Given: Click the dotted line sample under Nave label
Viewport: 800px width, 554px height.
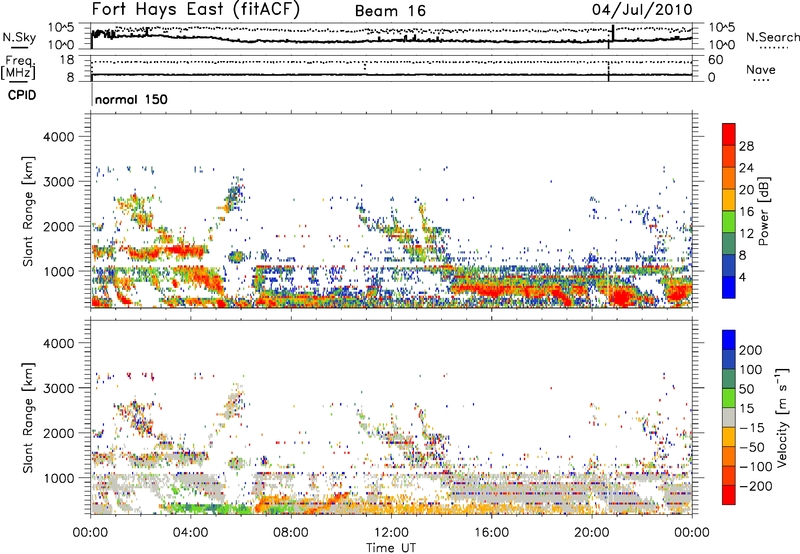Looking at the screenshot, I should coord(762,81).
